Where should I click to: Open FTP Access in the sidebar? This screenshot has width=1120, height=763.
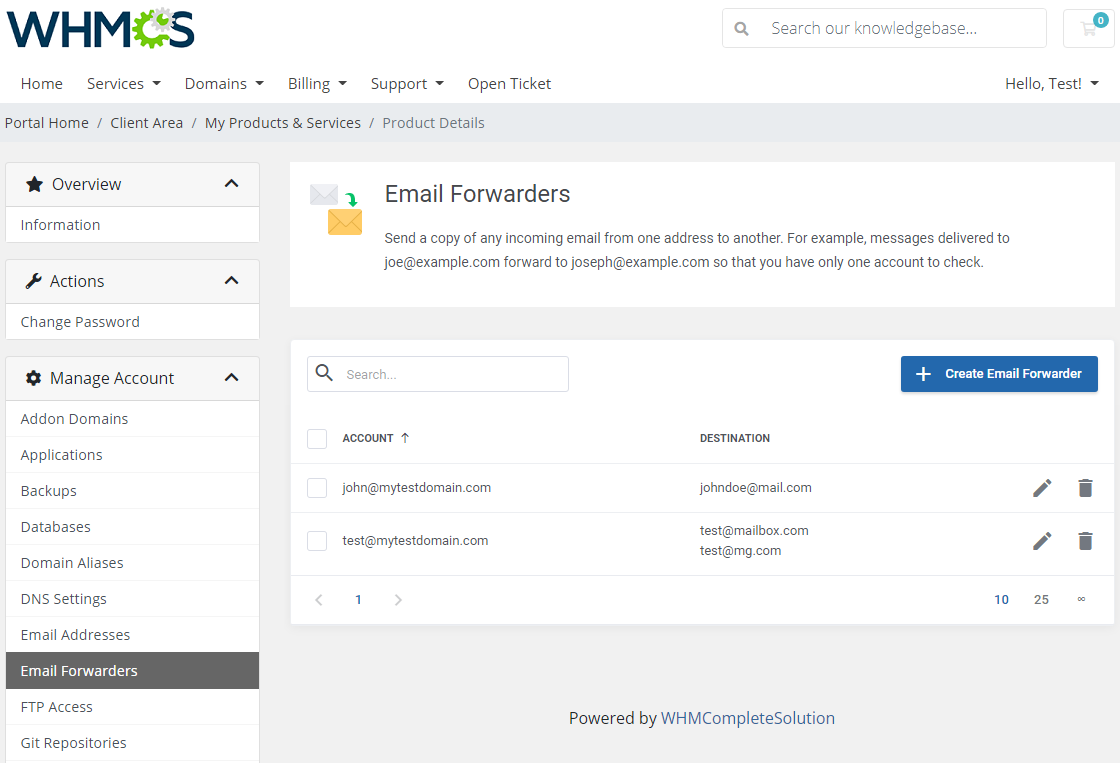click(132, 707)
